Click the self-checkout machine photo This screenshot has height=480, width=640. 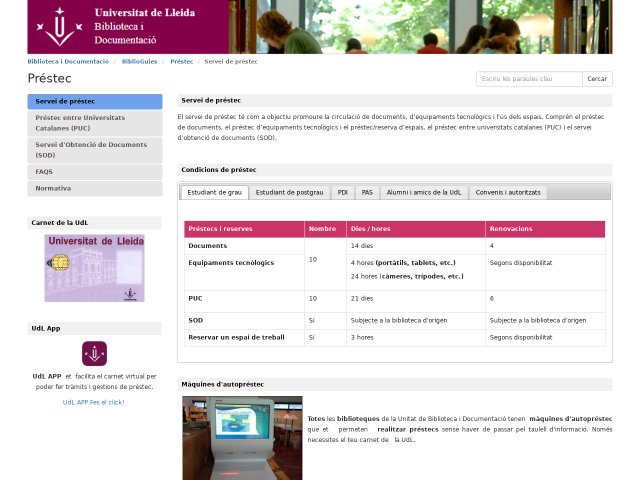(x=241, y=438)
